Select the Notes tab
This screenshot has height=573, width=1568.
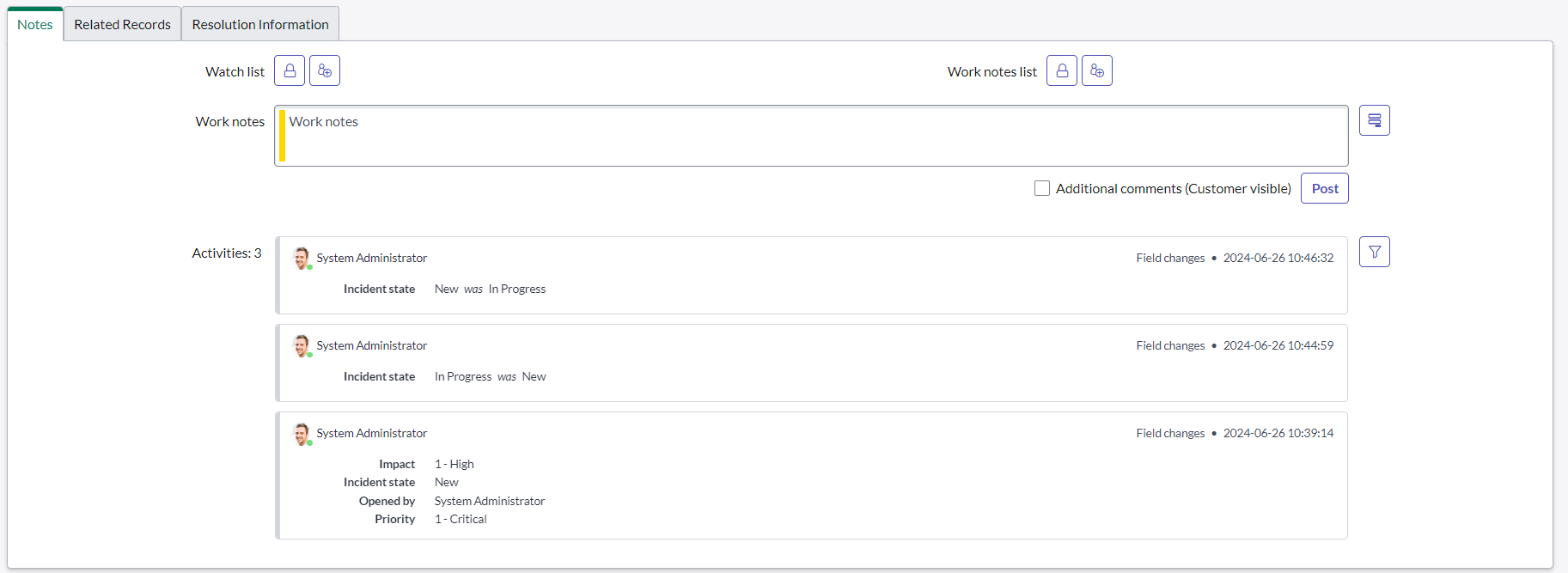pyautogui.click(x=35, y=24)
